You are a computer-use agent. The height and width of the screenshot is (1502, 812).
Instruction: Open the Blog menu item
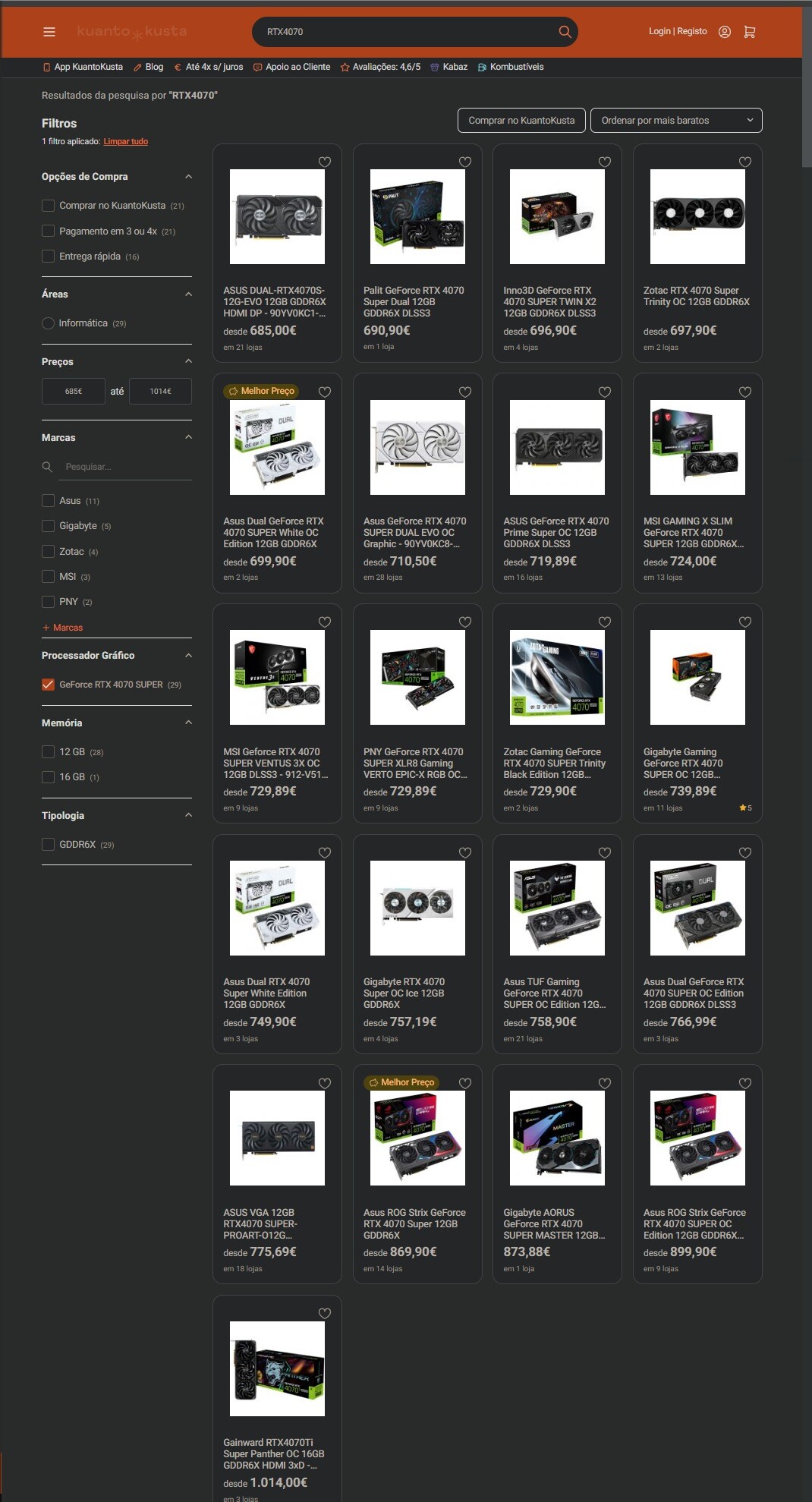[x=148, y=67]
